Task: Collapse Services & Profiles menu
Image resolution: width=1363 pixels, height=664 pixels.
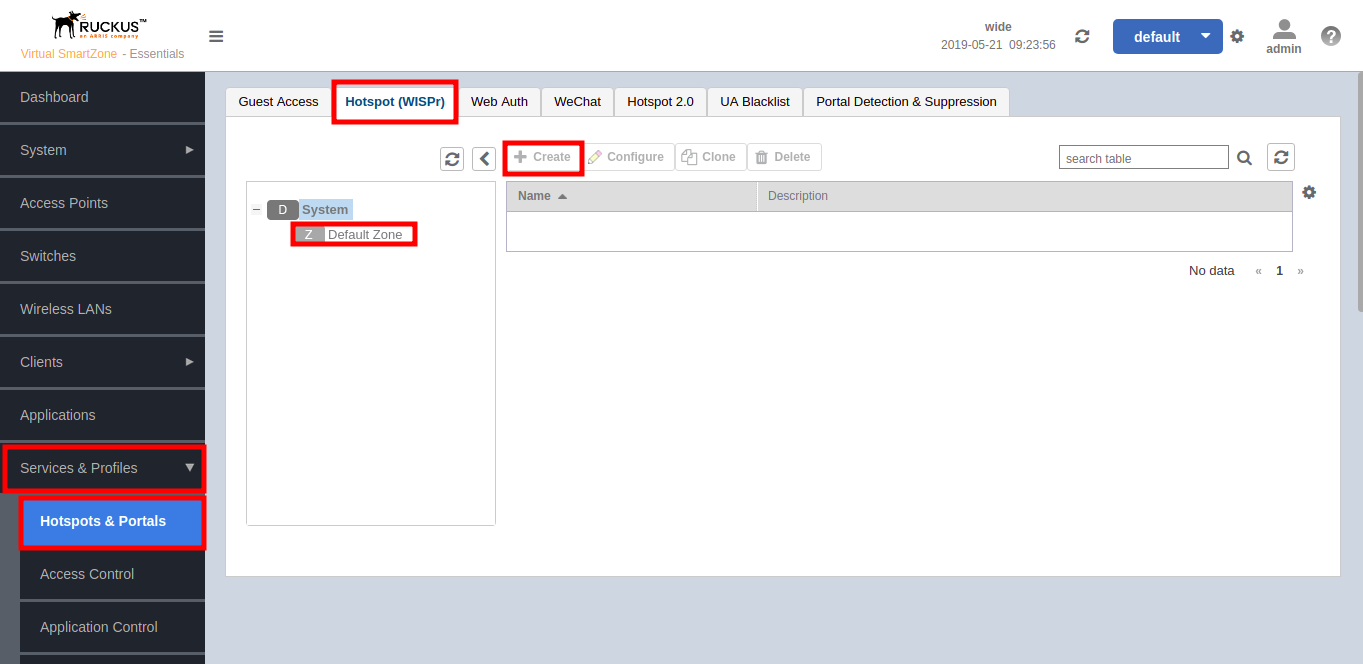Action: pyautogui.click(x=190, y=467)
